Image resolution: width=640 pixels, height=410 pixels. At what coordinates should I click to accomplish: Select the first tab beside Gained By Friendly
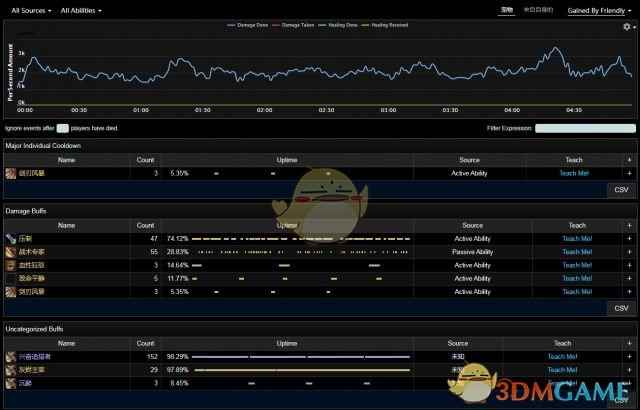click(508, 10)
